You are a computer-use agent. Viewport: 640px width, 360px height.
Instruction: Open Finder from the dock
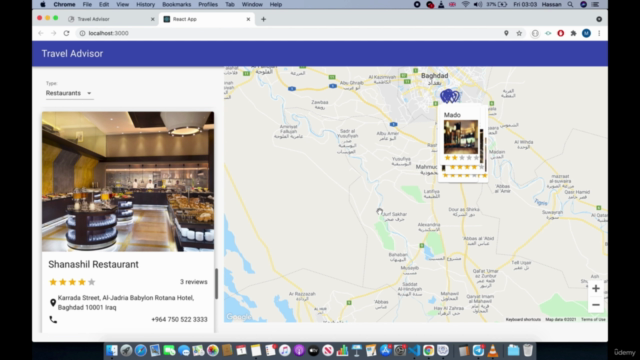click(x=111, y=350)
